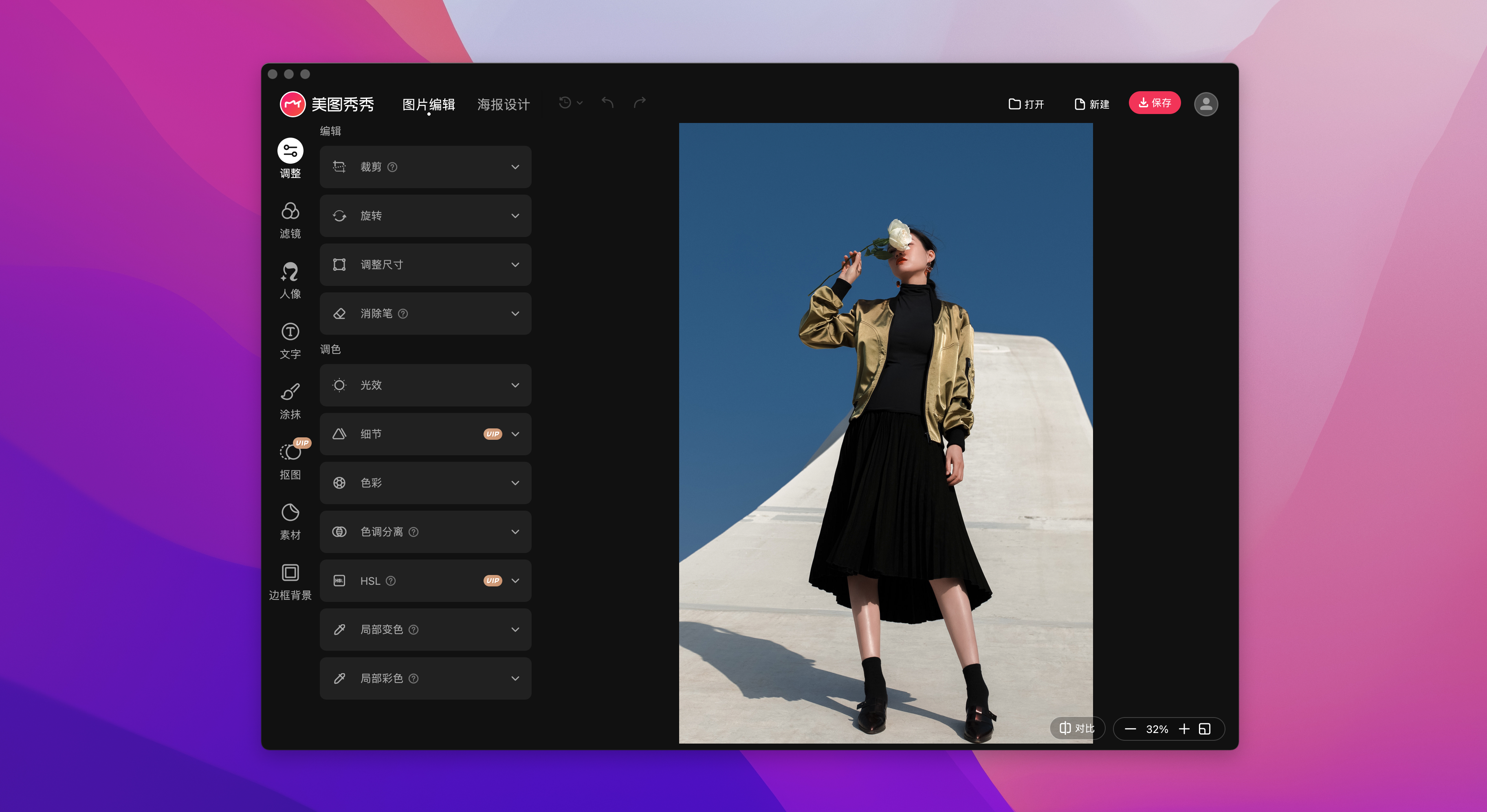Open the history dropdown arrow
The image size is (1487, 812).
click(x=580, y=103)
